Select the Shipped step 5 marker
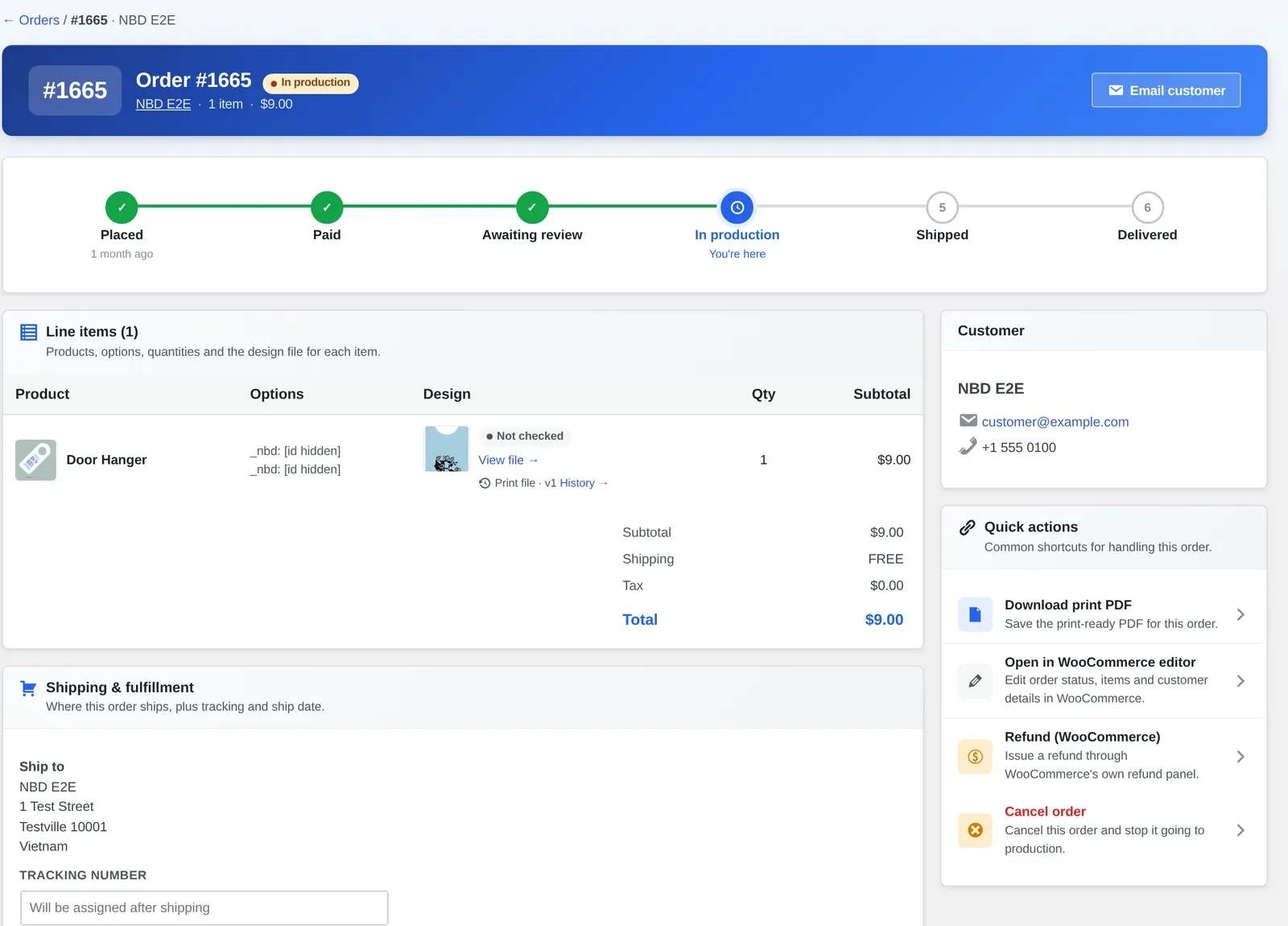This screenshot has width=1288, height=926. (x=942, y=207)
